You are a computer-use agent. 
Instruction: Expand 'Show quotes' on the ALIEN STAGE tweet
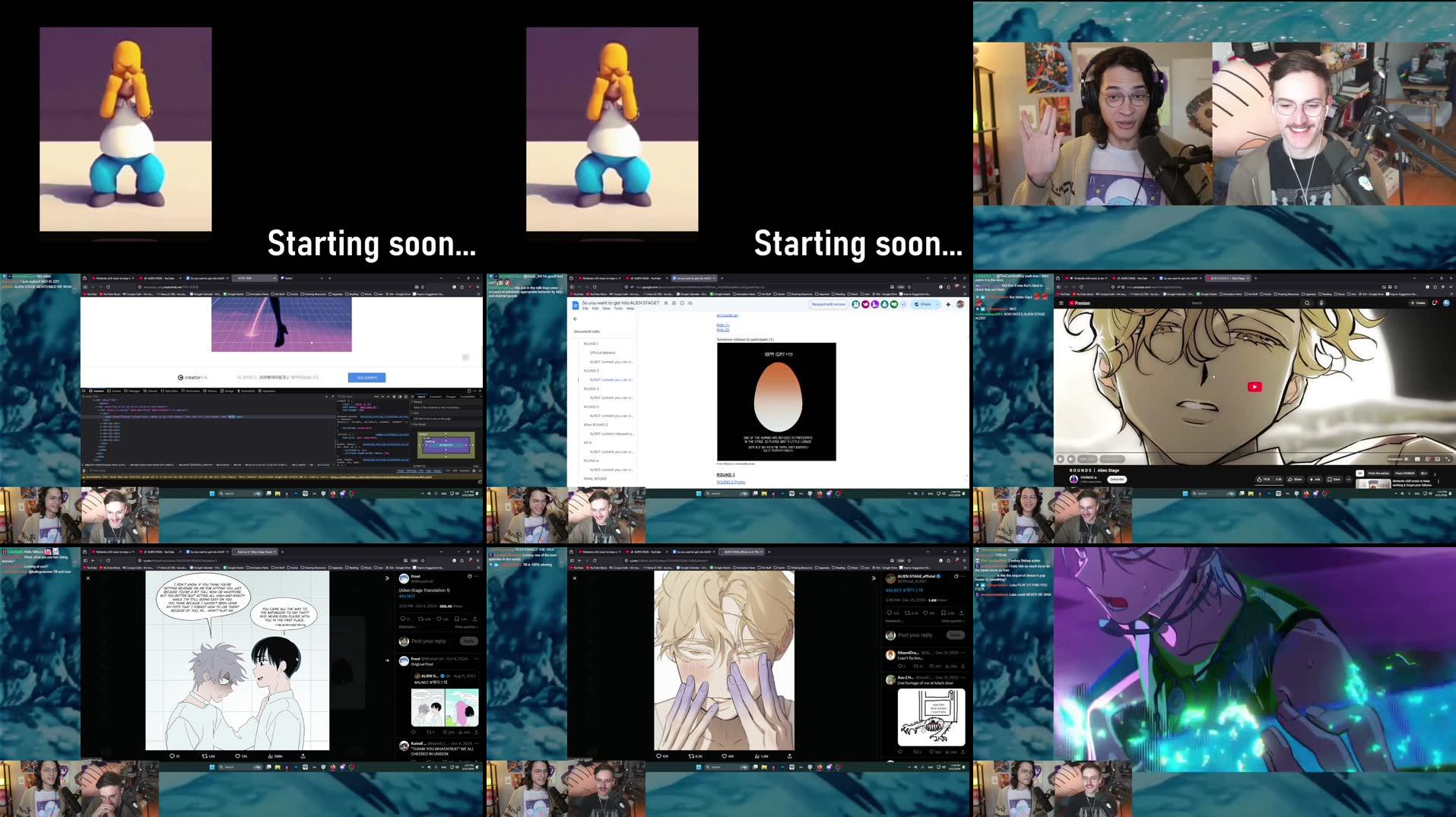click(x=953, y=621)
